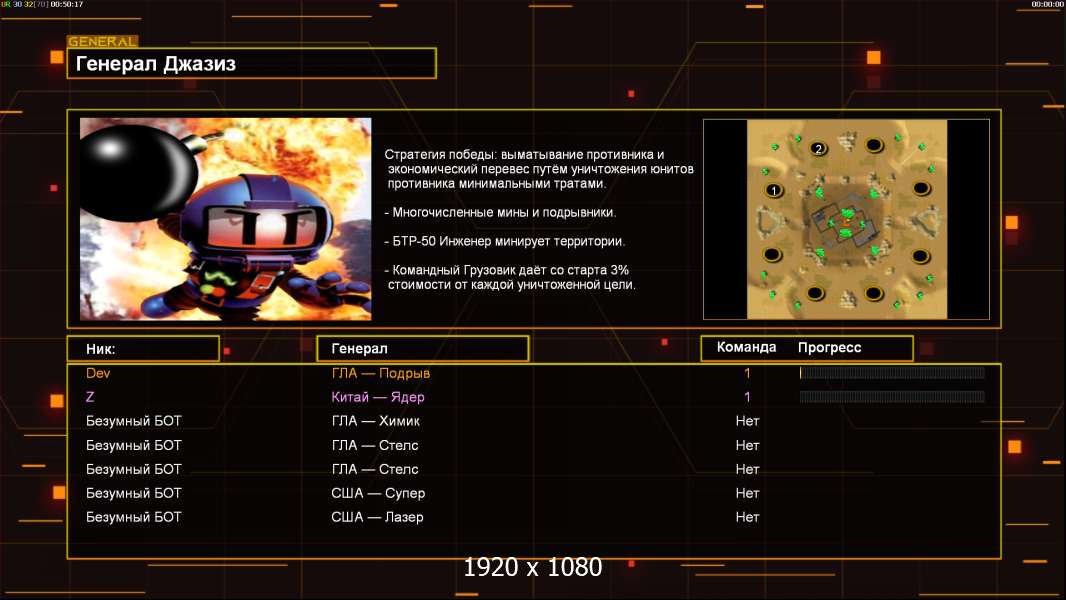Click Z's loading progress bar

point(892,396)
